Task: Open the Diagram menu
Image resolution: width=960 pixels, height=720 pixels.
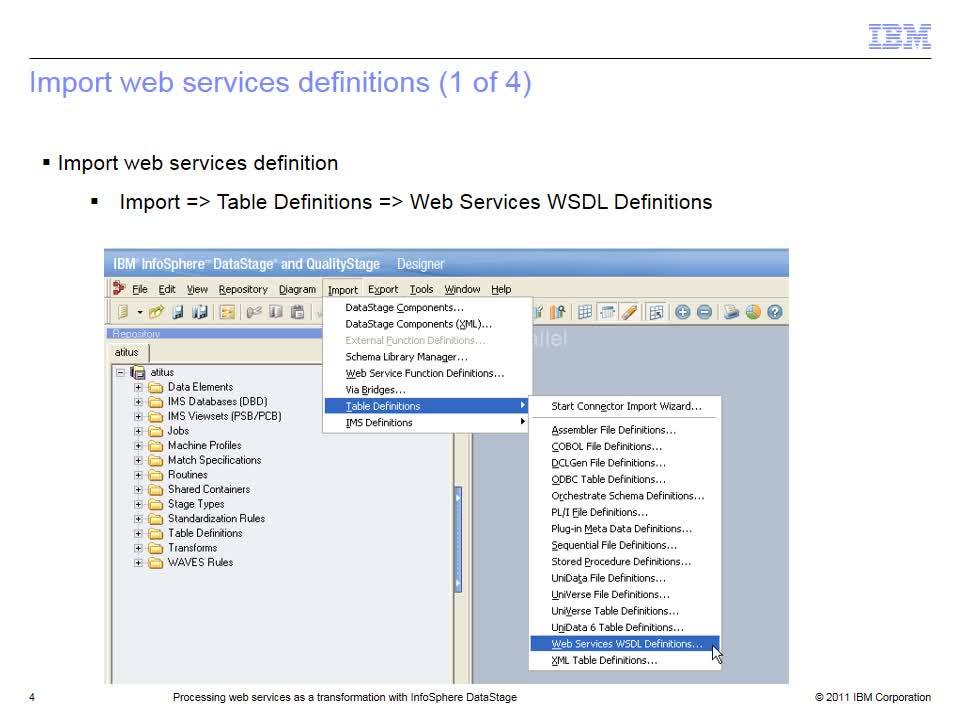Action: (298, 289)
